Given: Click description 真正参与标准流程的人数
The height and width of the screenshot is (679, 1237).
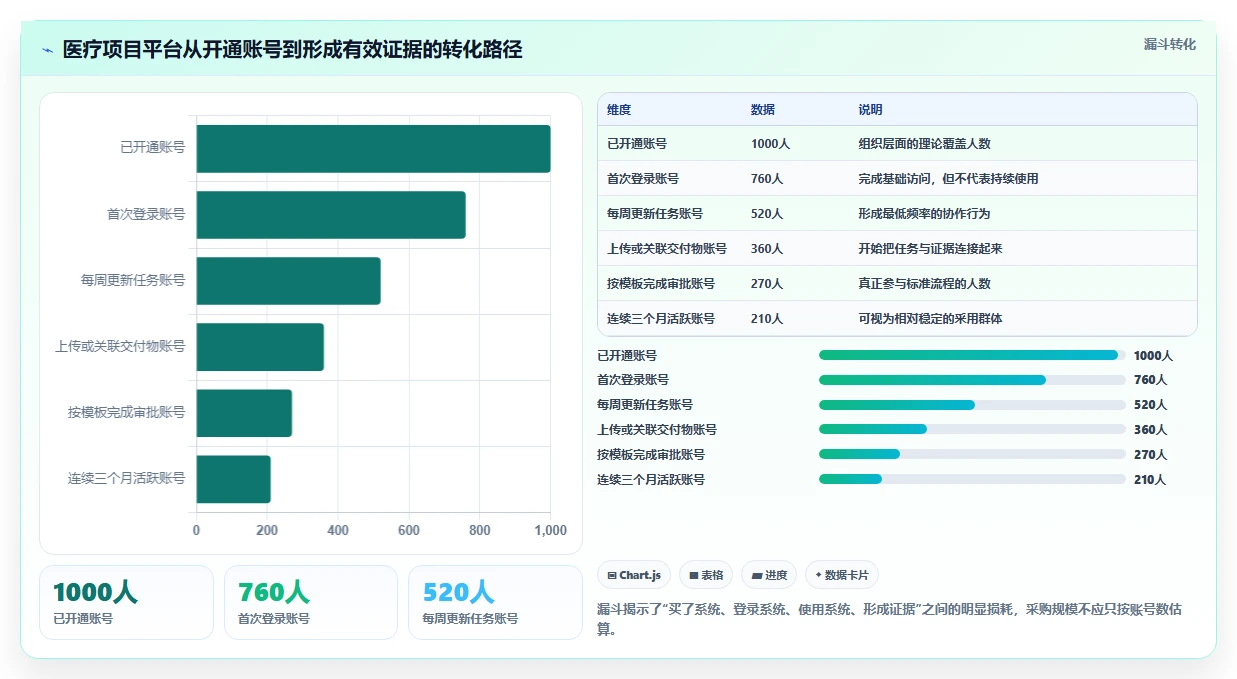Looking at the screenshot, I should pos(924,284).
